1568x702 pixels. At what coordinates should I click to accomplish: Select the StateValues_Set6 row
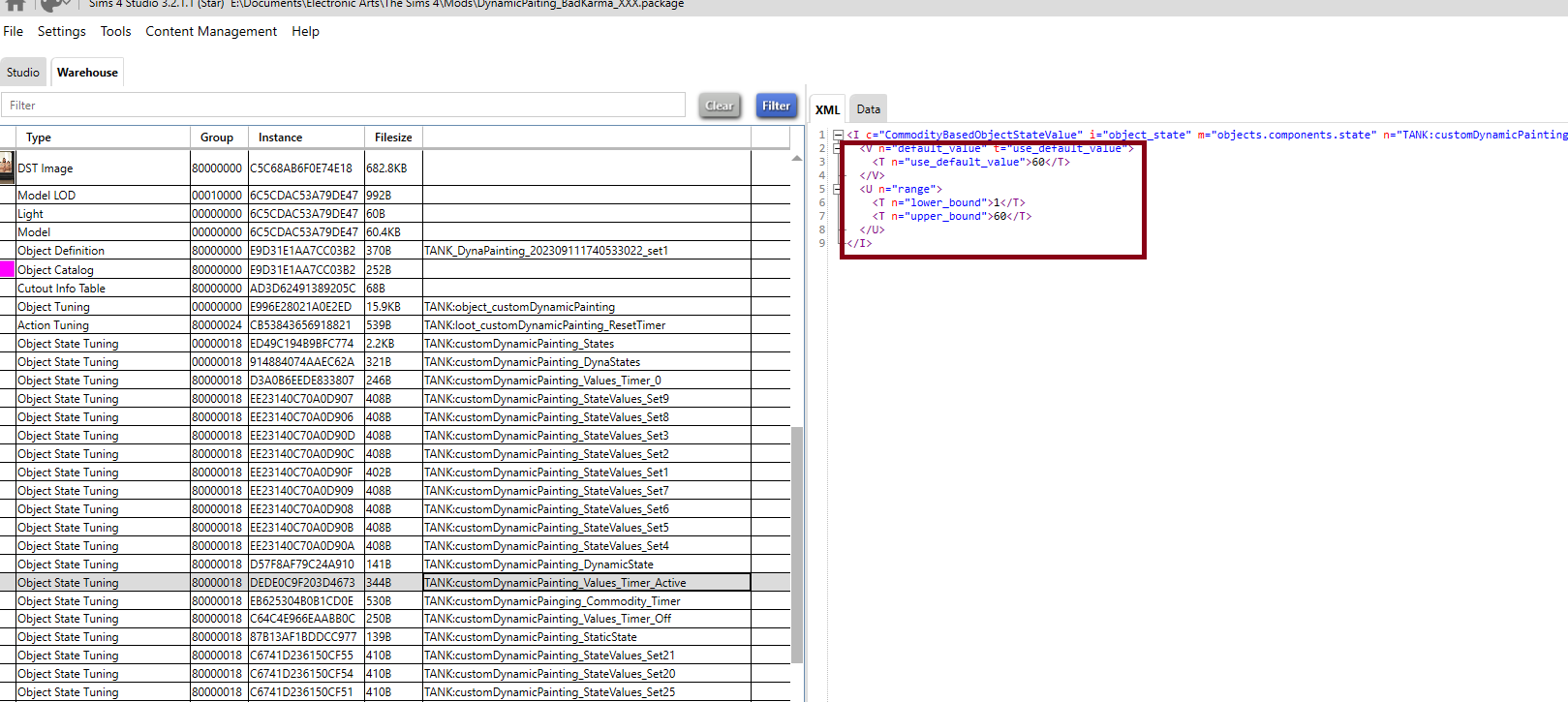point(395,508)
